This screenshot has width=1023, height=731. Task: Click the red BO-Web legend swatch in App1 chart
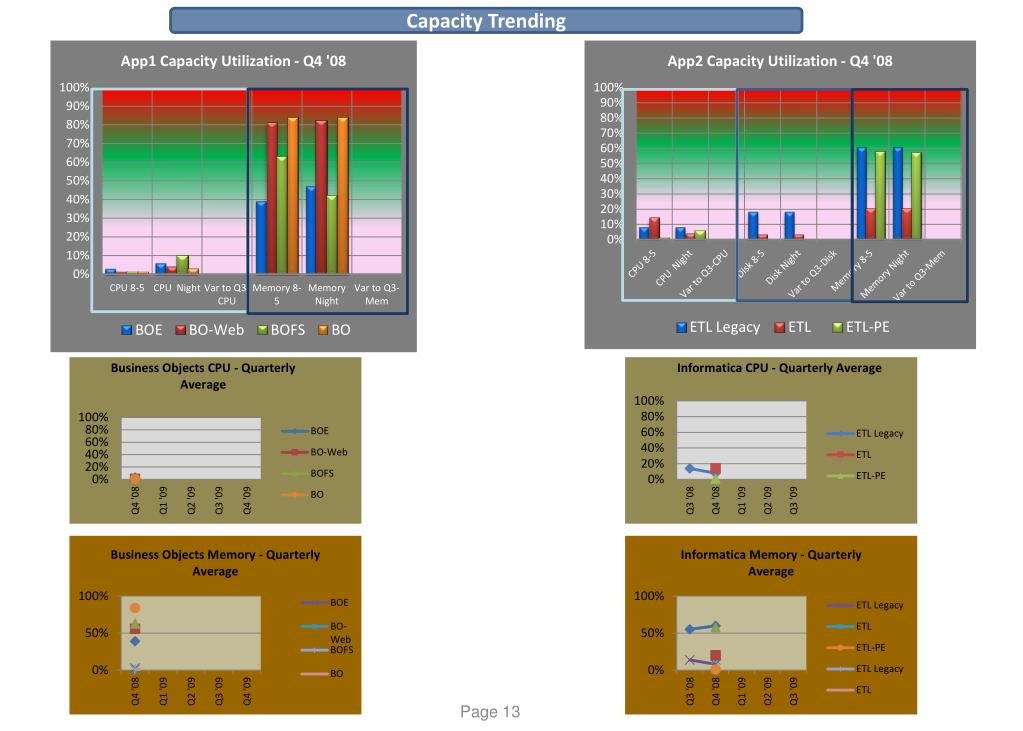181,330
